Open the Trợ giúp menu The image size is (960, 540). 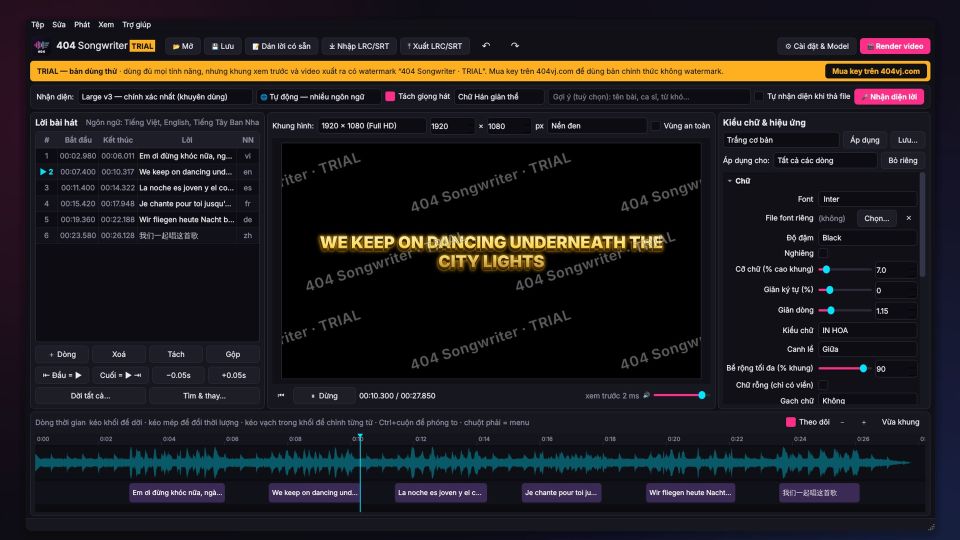pyautogui.click(x=137, y=24)
